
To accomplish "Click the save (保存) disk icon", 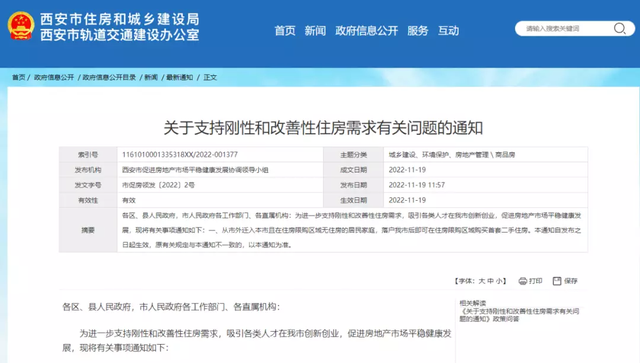I will [x=557, y=281].
